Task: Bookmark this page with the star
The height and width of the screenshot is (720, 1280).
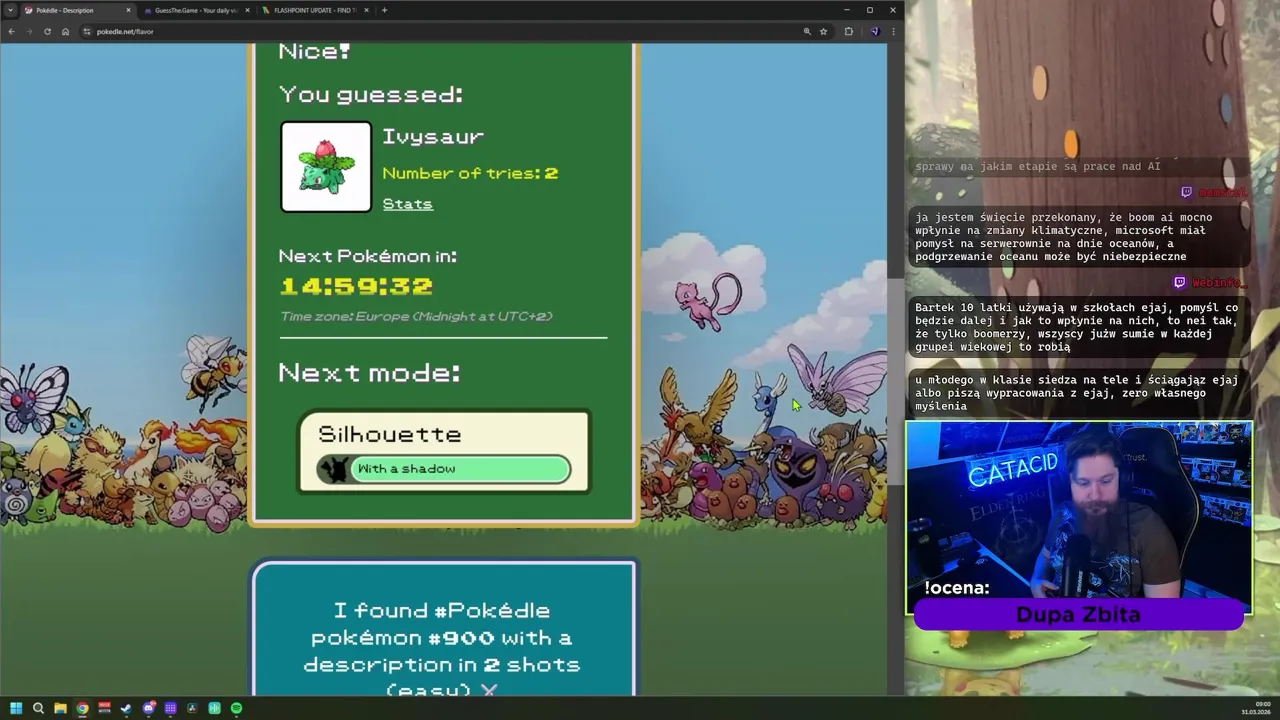Action: (823, 31)
